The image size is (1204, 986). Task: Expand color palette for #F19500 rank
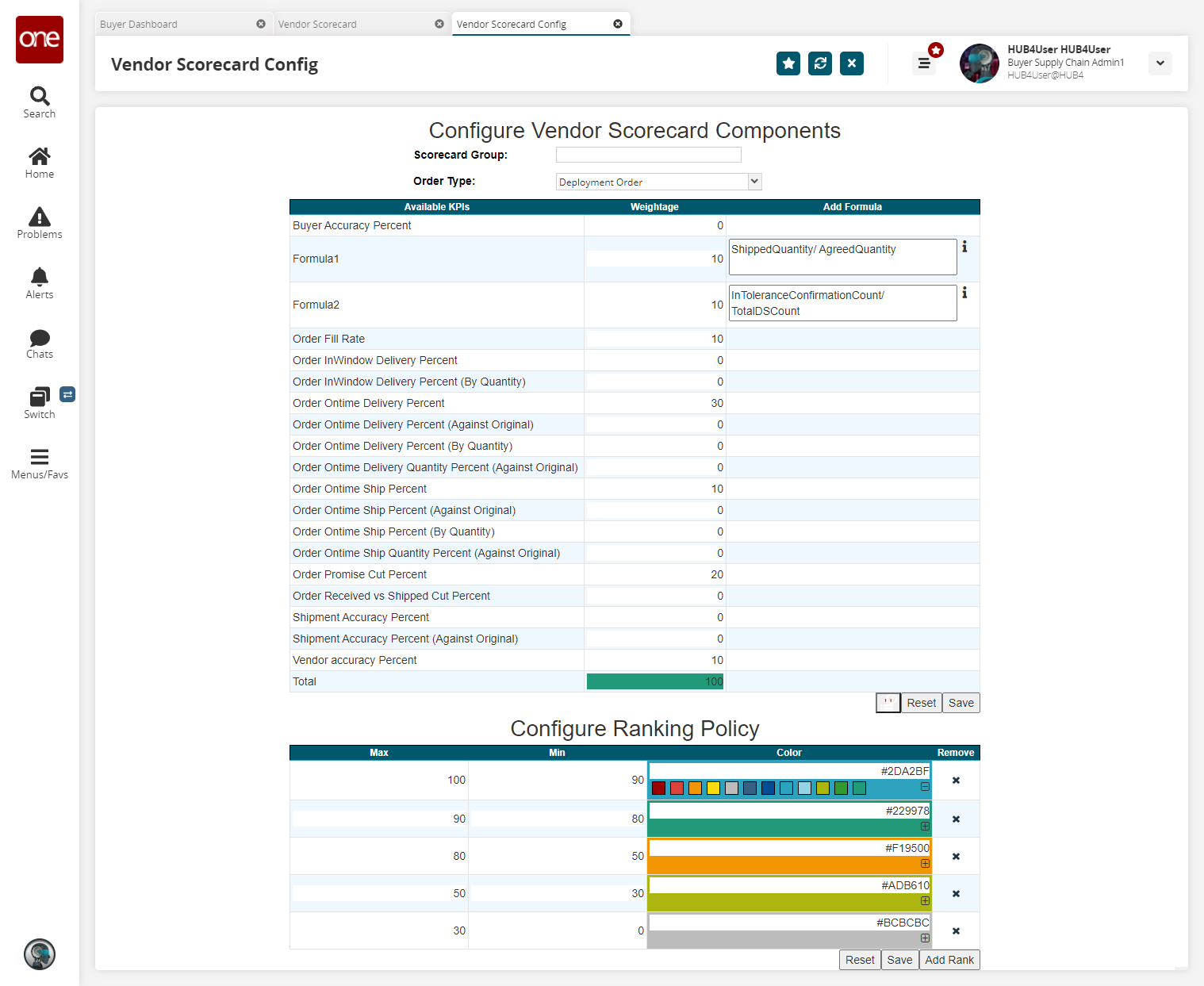tap(925, 864)
